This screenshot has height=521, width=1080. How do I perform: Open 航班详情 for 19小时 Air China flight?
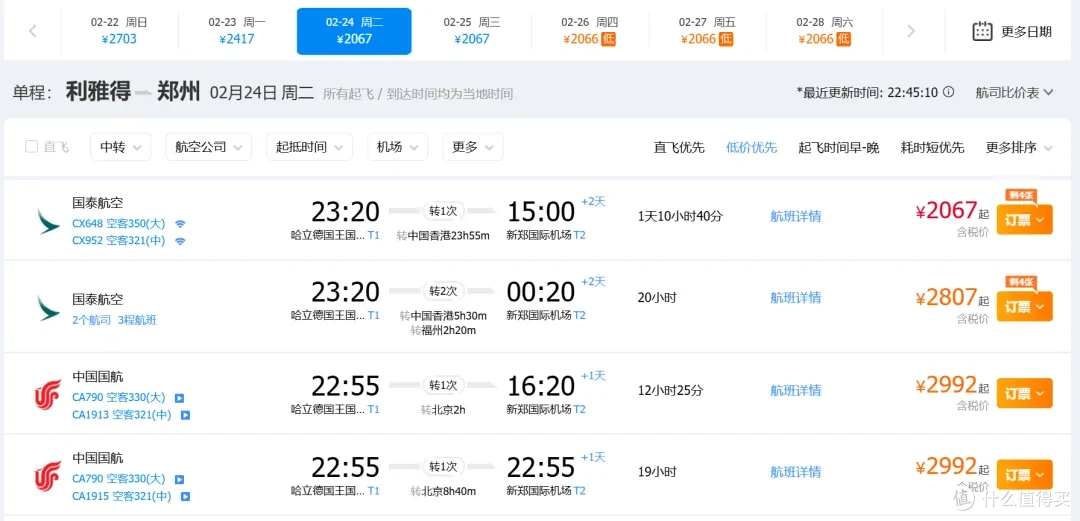coord(796,472)
